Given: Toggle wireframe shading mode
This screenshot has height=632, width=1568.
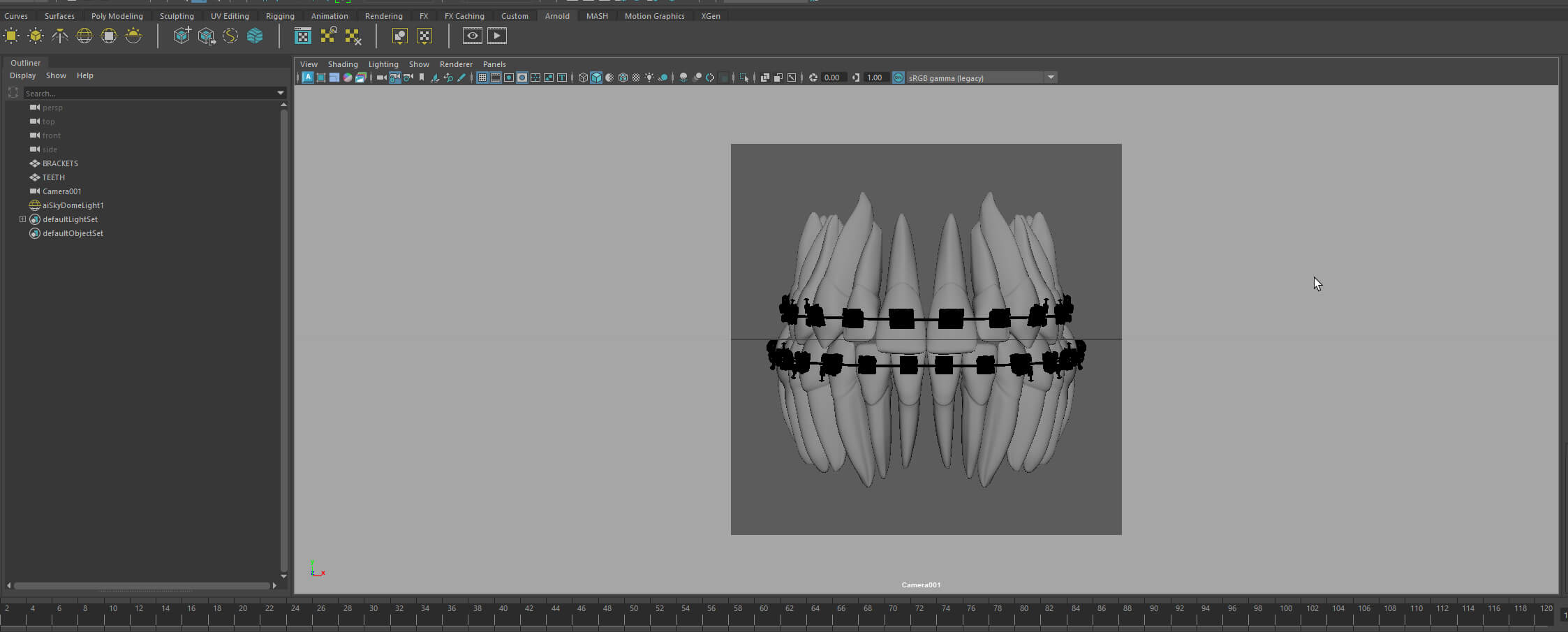Looking at the screenshot, I should (583, 78).
